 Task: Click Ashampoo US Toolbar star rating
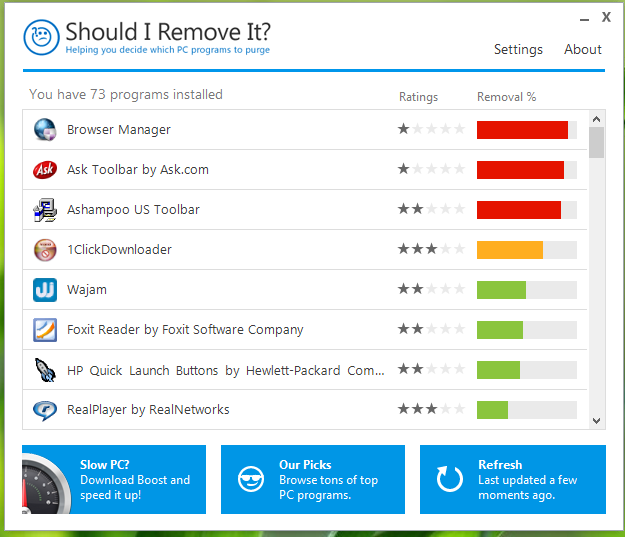pos(431,209)
